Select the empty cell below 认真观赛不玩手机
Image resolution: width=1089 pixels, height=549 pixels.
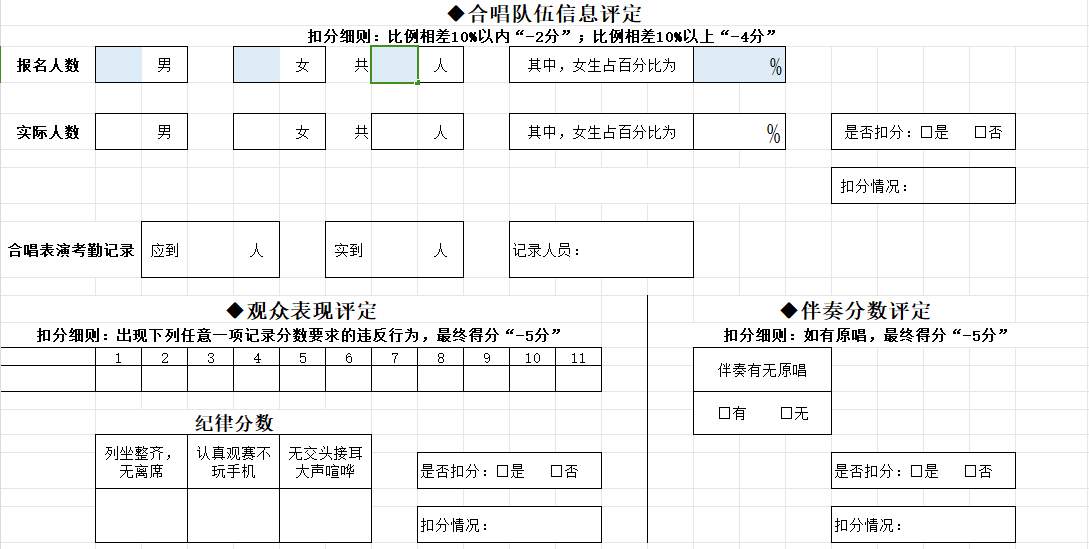click(x=233, y=515)
